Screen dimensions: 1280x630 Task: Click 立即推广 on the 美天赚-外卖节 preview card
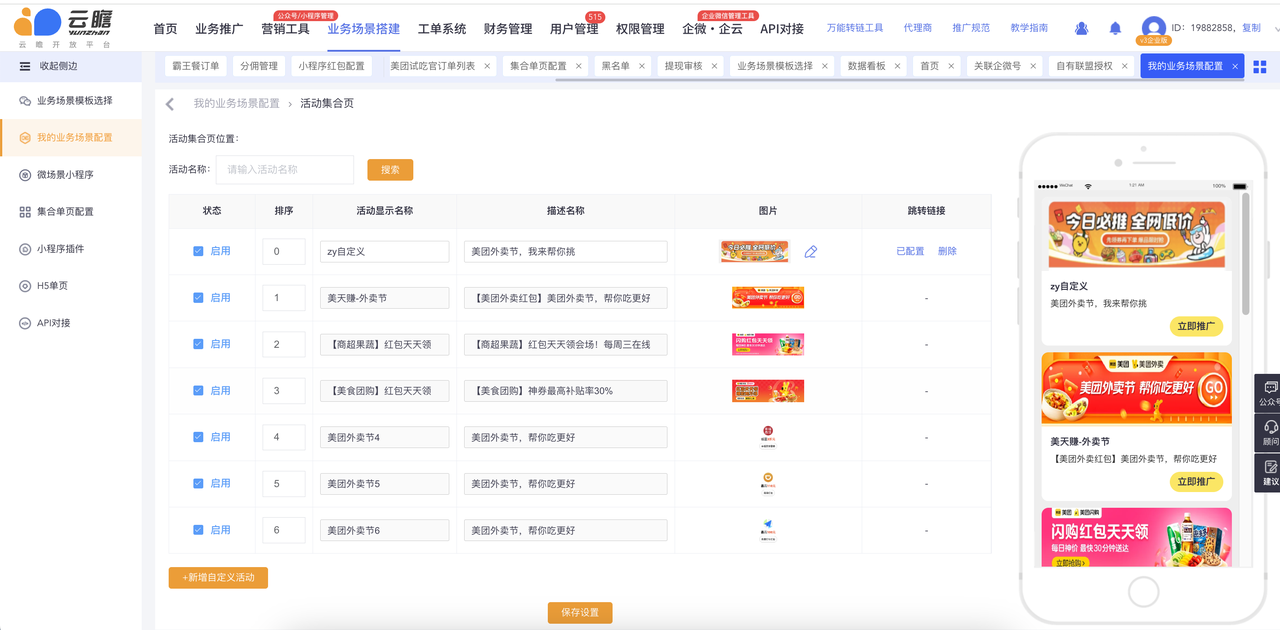[x=1196, y=482]
